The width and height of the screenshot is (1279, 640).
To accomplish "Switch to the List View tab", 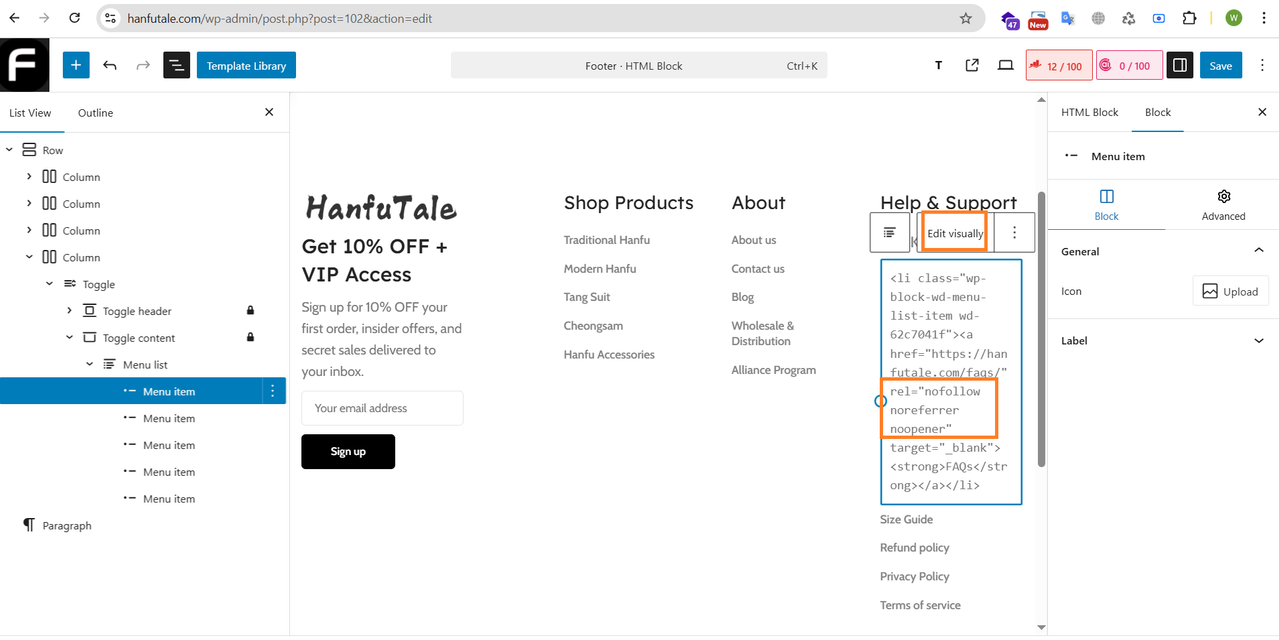I will point(30,113).
